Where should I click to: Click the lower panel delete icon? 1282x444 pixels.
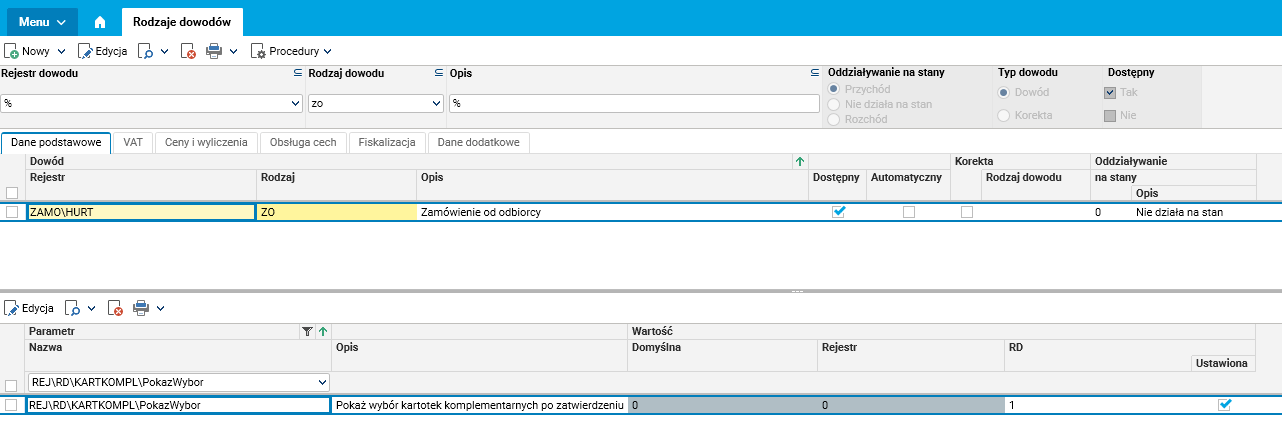pyautogui.click(x=115, y=308)
